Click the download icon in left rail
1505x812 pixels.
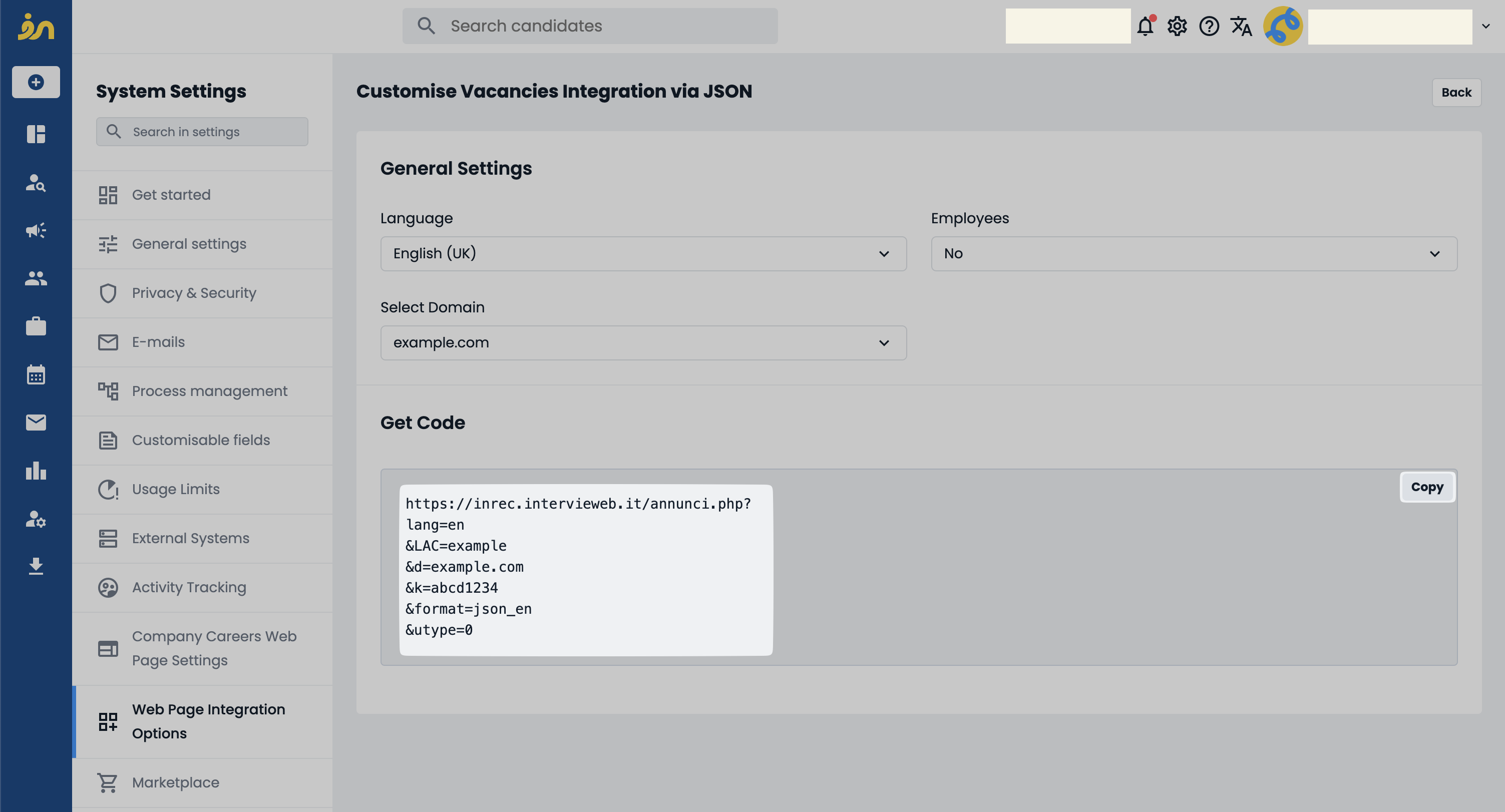[36, 566]
